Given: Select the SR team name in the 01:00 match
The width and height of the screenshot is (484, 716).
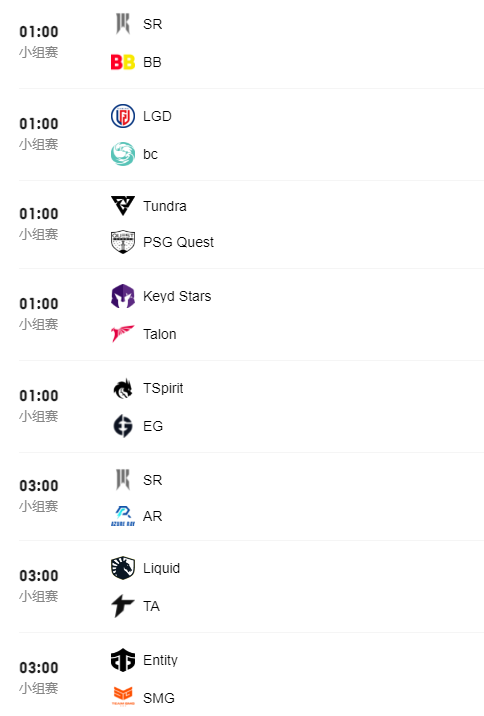Looking at the screenshot, I should coord(153,24).
